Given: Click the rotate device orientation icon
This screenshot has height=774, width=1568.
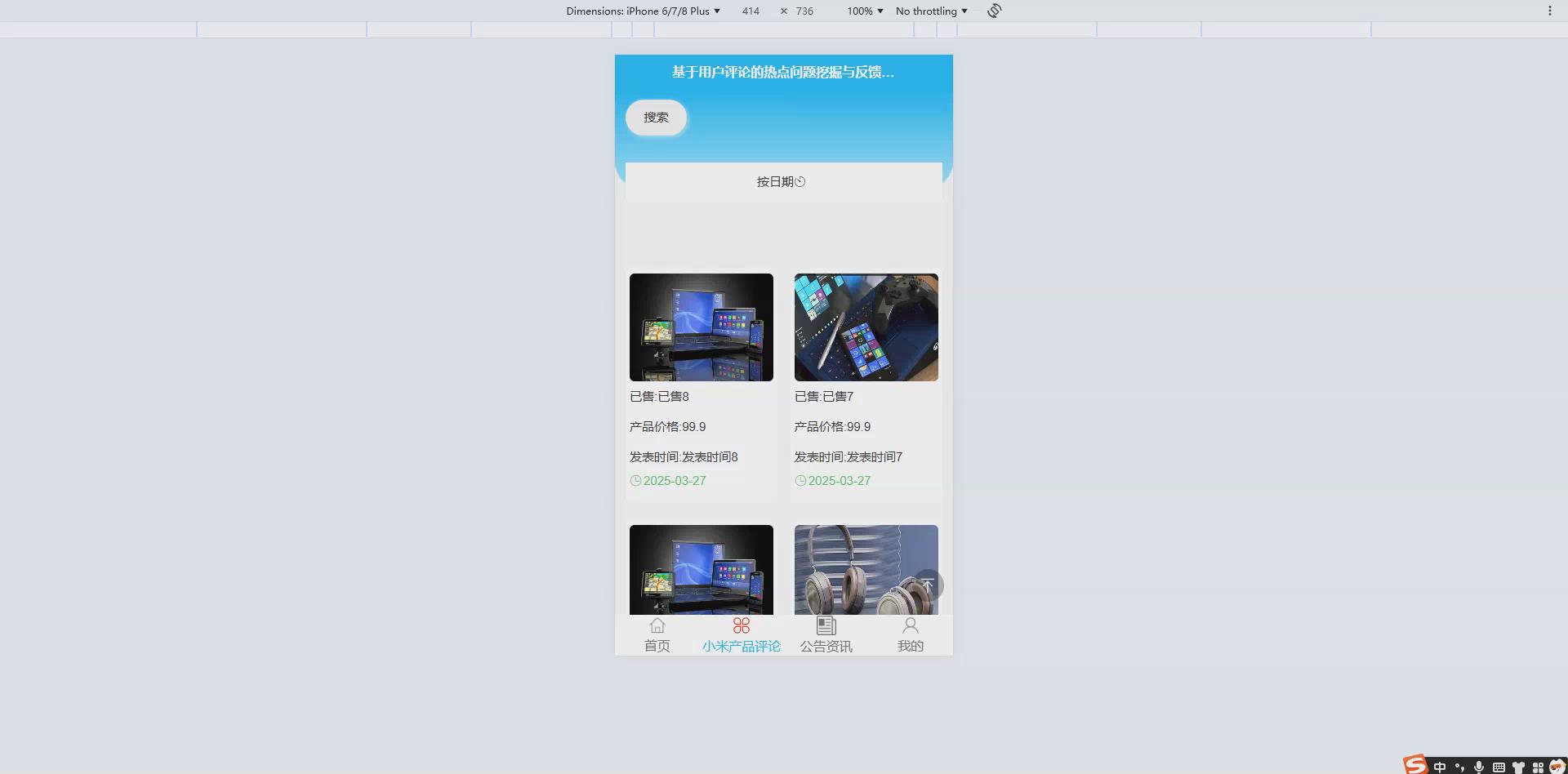Looking at the screenshot, I should (x=994, y=11).
